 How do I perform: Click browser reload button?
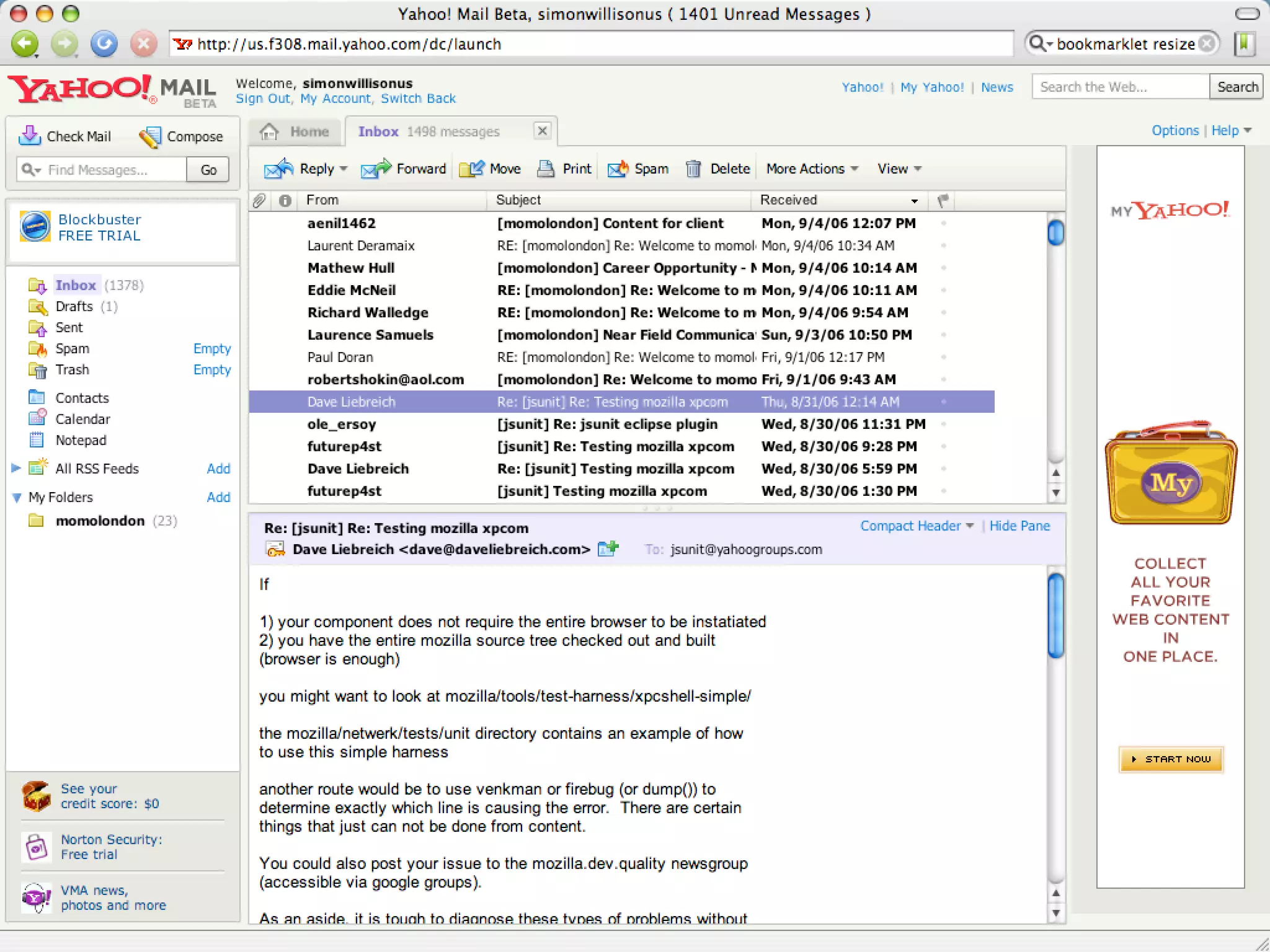(x=104, y=44)
